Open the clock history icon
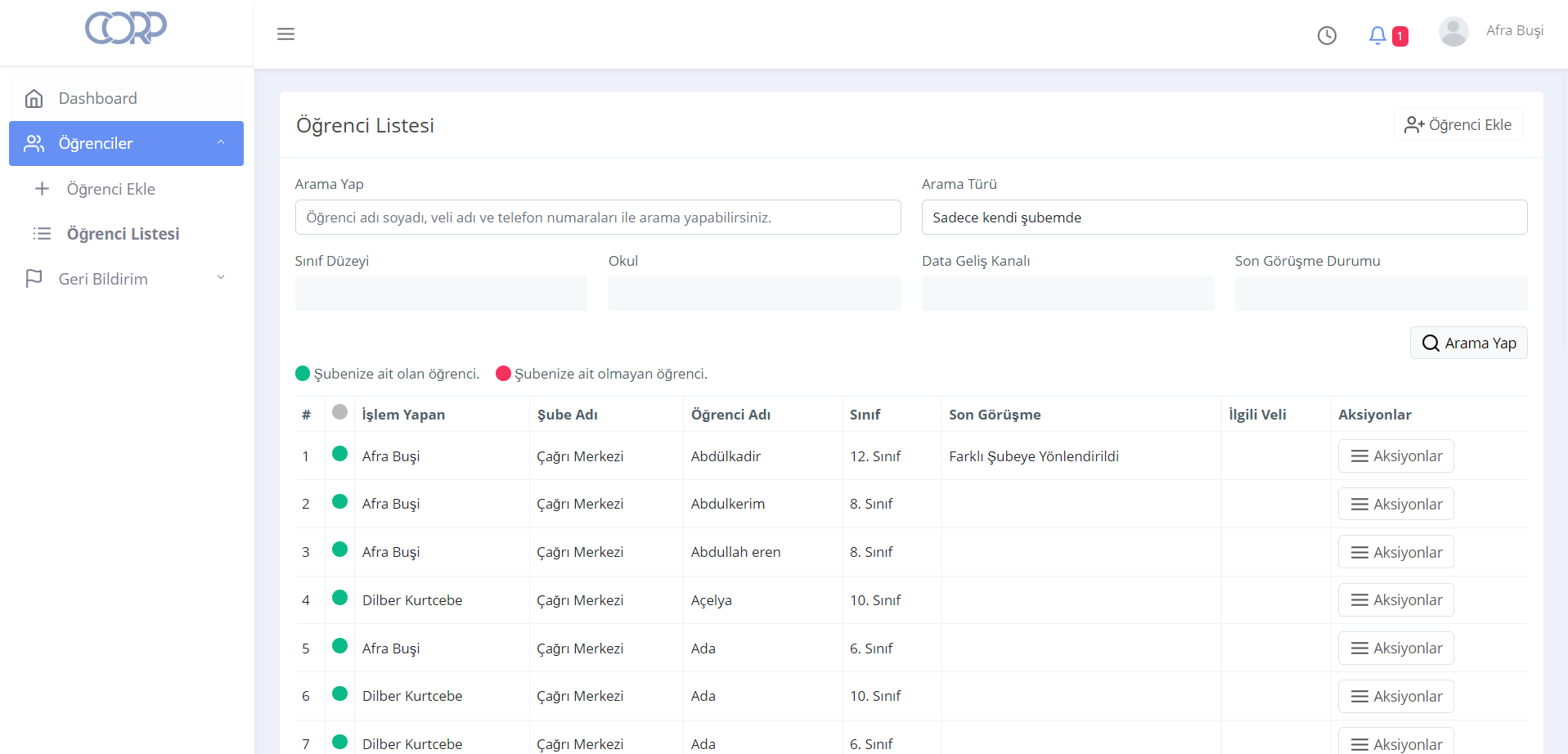 click(x=1327, y=35)
